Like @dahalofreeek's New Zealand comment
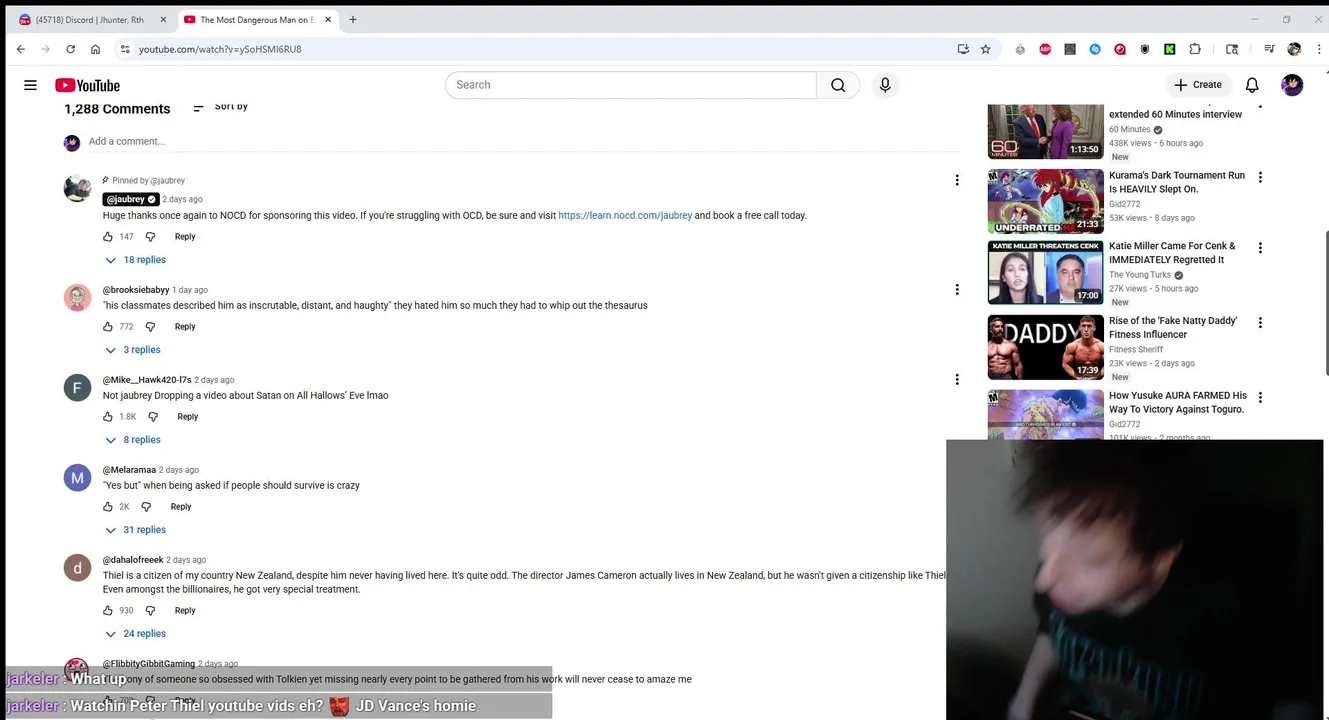Image resolution: width=1329 pixels, height=720 pixels. 108,611
